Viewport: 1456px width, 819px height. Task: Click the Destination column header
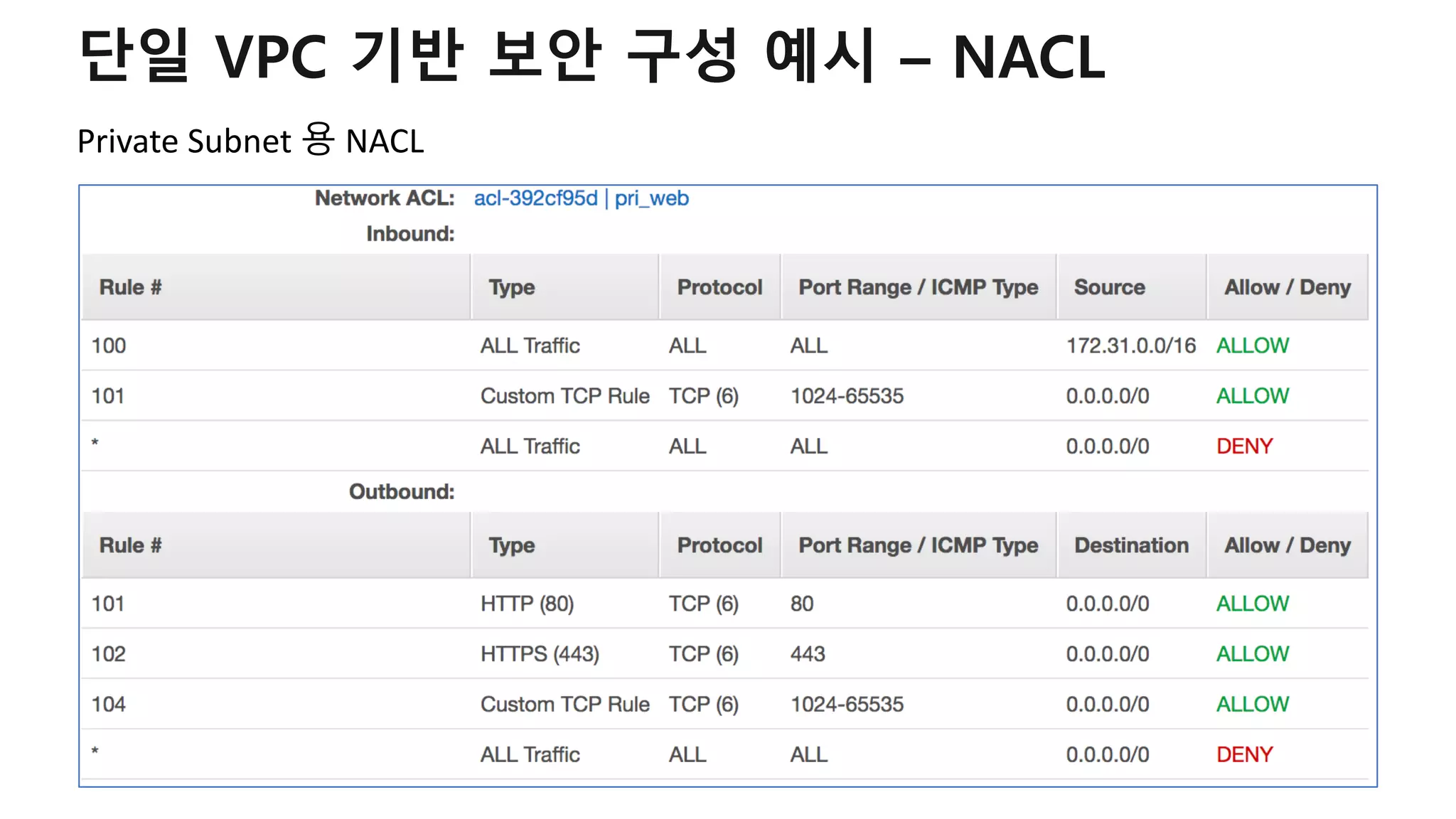(1132, 545)
